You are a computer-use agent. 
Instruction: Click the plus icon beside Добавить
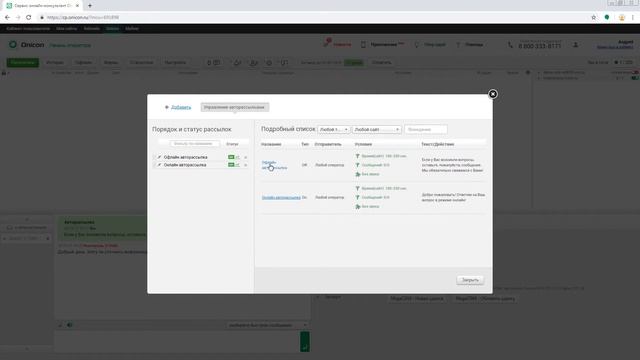click(167, 107)
